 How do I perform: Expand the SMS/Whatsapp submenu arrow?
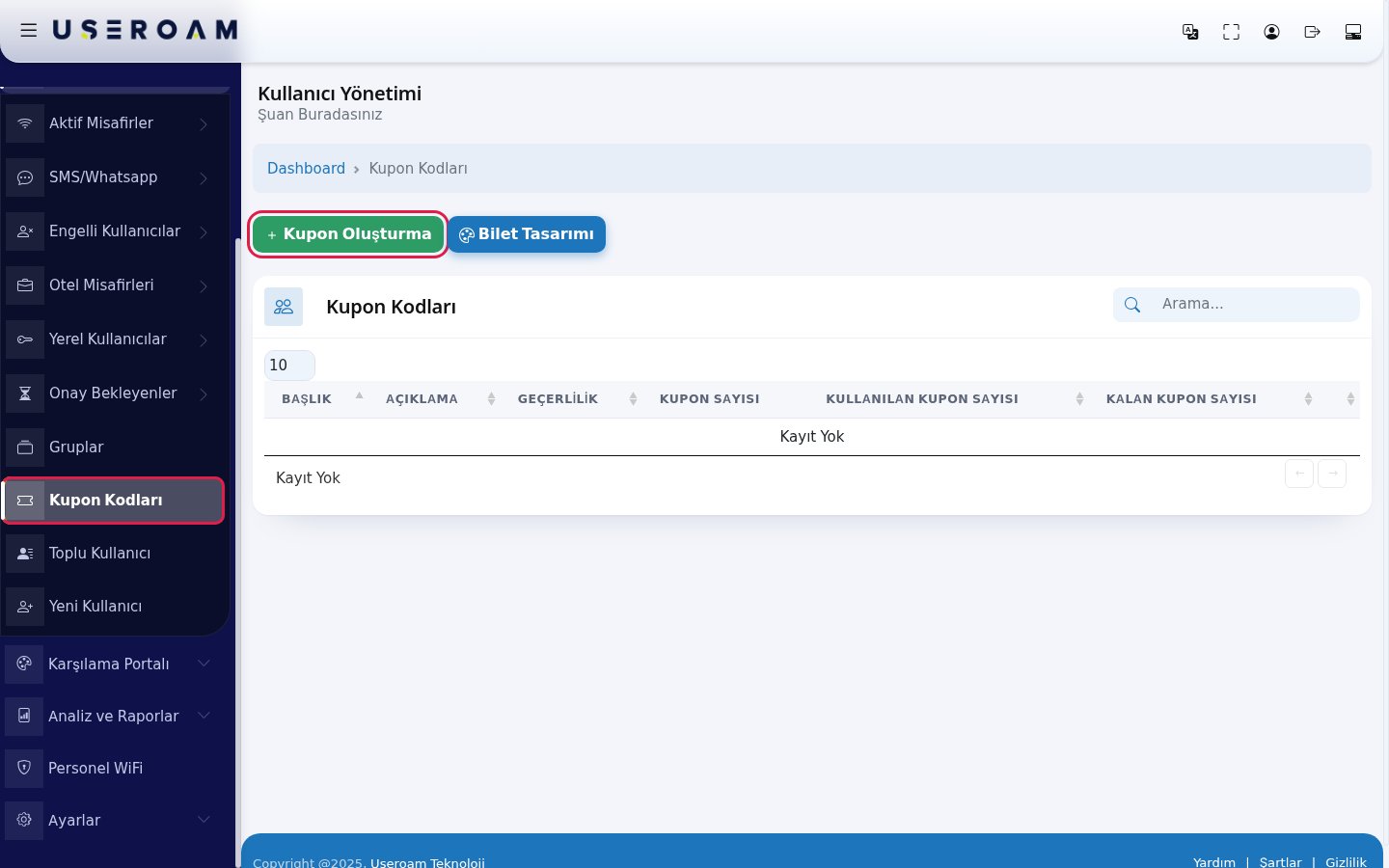(204, 177)
